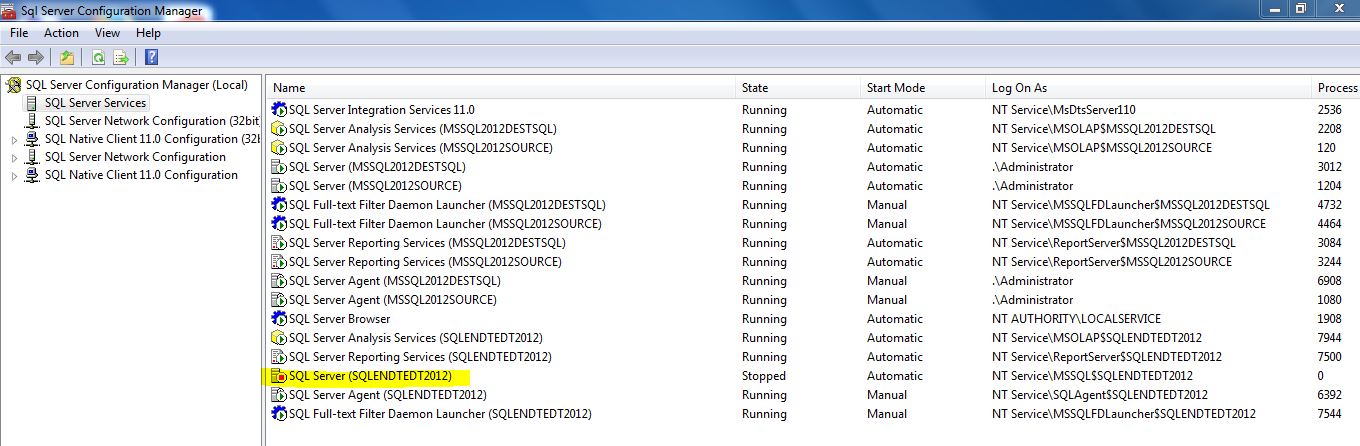The width and height of the screenshot is (1360, 446).
Task: Click the Forward arrow toolbar icon
Action: pyautogui.click(x=36, y=57)
